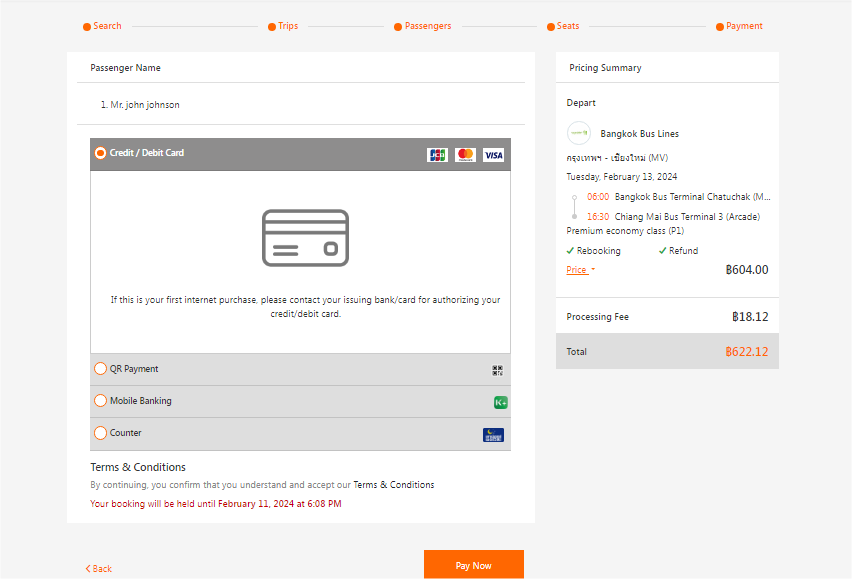Choose Counter payment radio button

100,433
